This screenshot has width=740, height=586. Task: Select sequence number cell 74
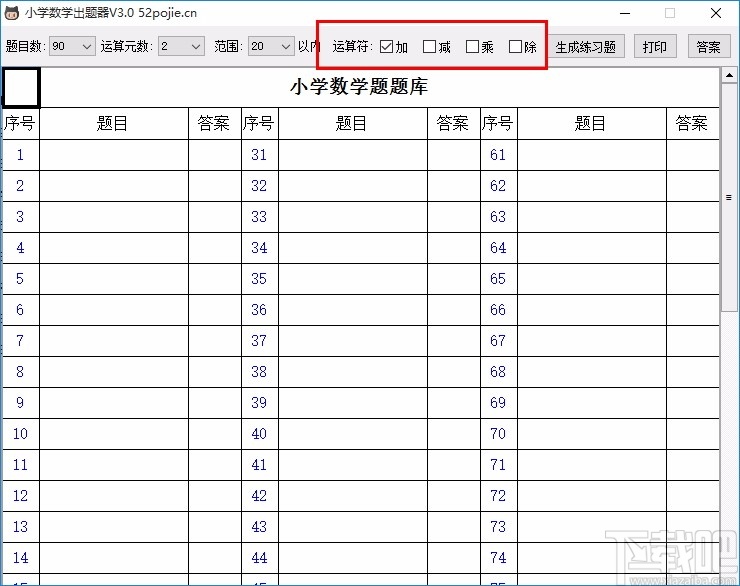pyautogui.click(x=499, y=558)
